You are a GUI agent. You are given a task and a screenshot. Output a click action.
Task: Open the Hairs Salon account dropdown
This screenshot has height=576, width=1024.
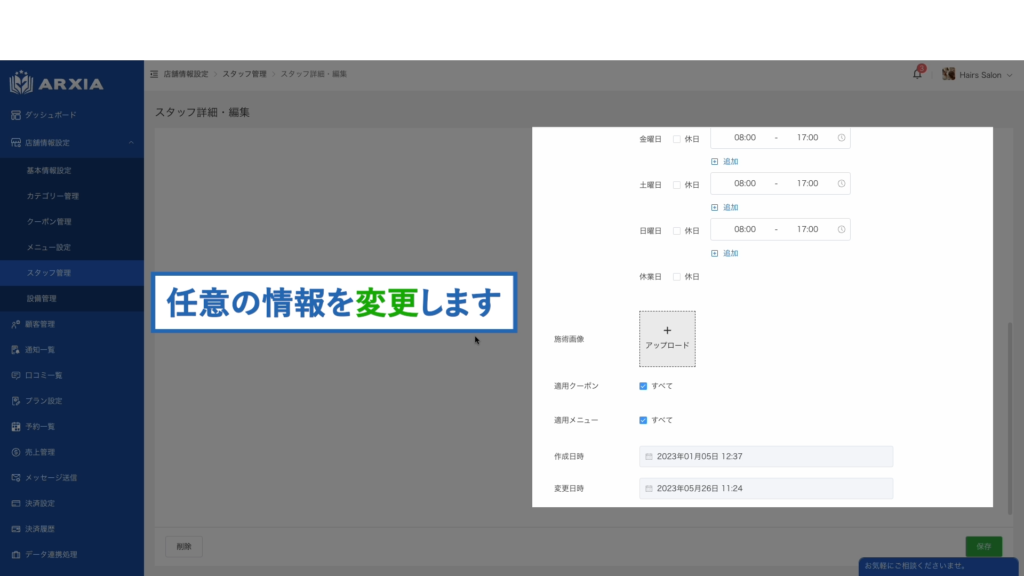(978, 74)
